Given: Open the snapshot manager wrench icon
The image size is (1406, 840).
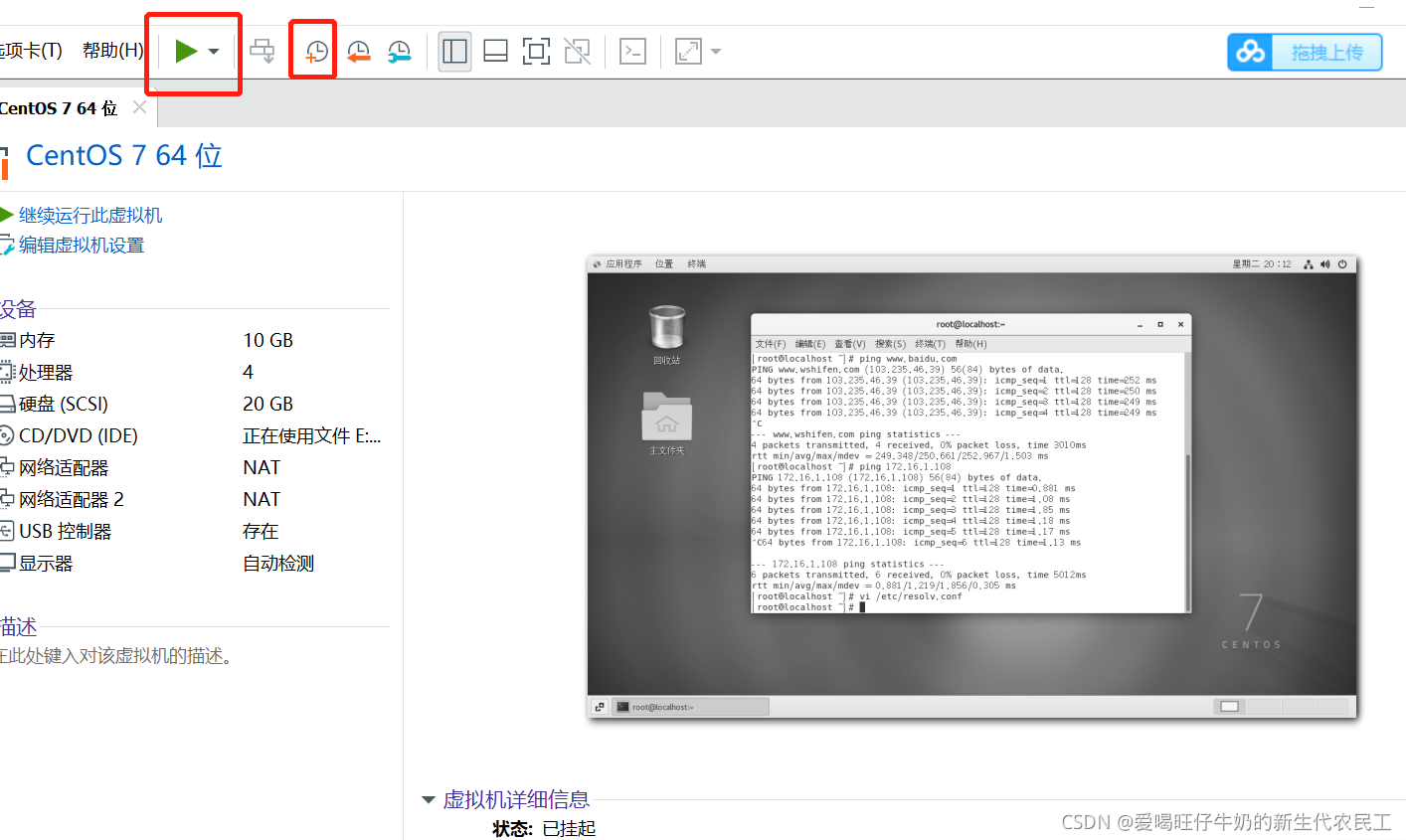Looking at the screenshot, I should [x=399, y=52].
